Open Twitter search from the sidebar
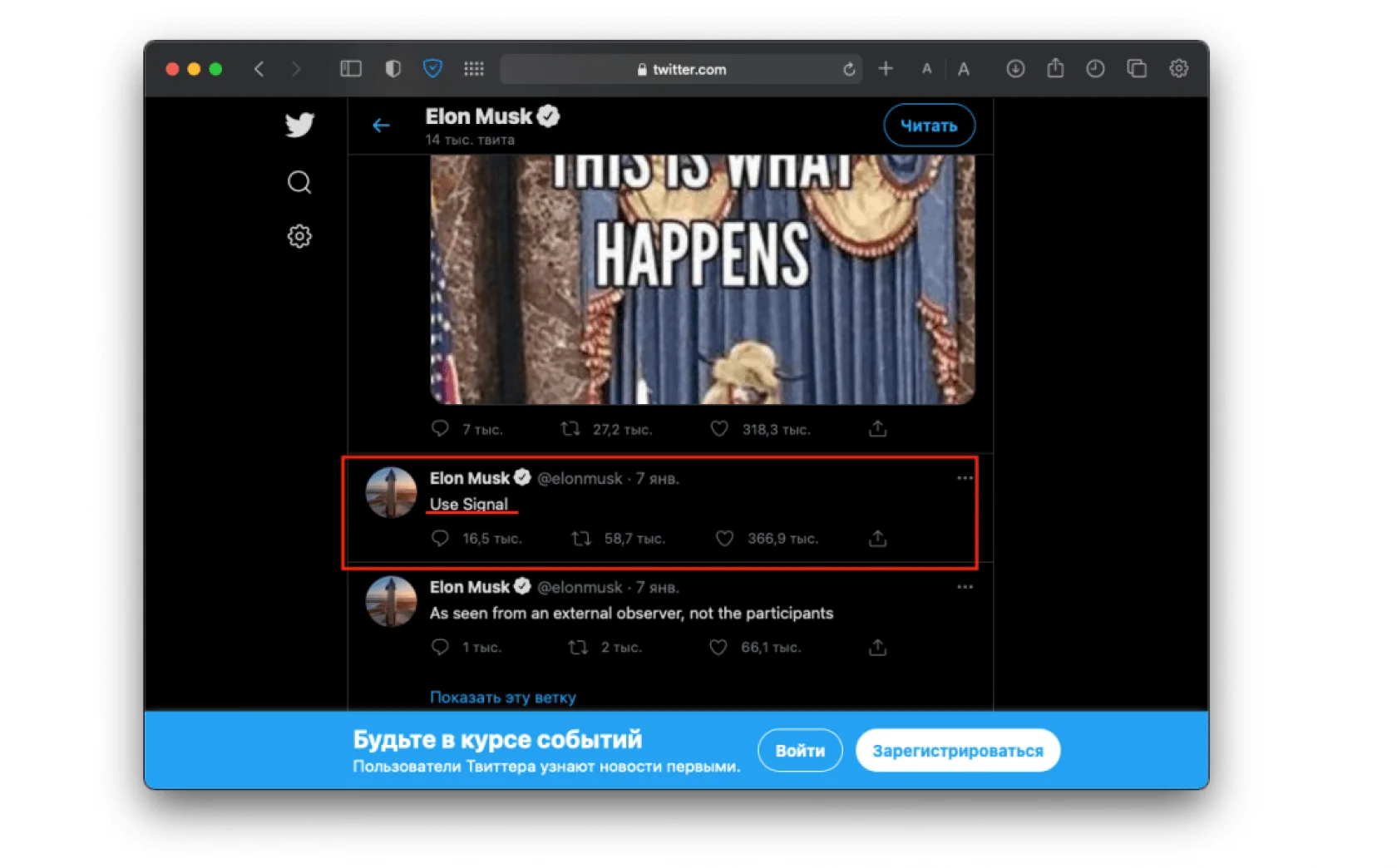 point(299,182)
